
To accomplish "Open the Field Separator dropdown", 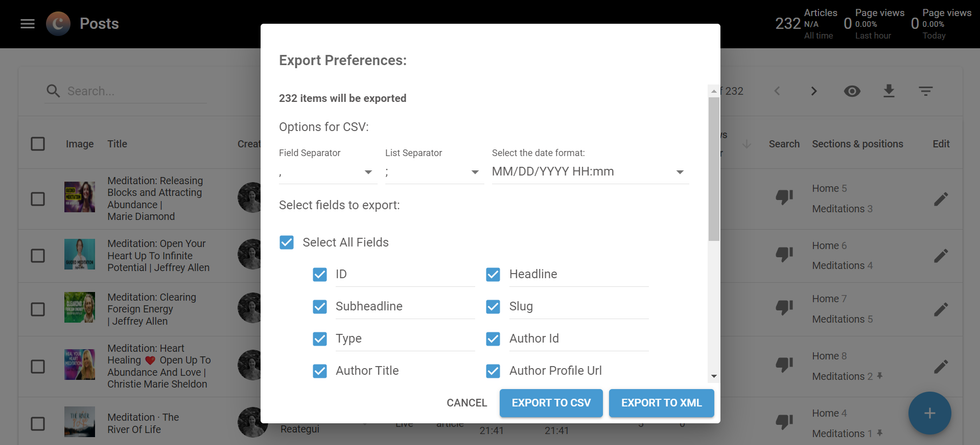I will pyautogui.click(x=326, y=172).
